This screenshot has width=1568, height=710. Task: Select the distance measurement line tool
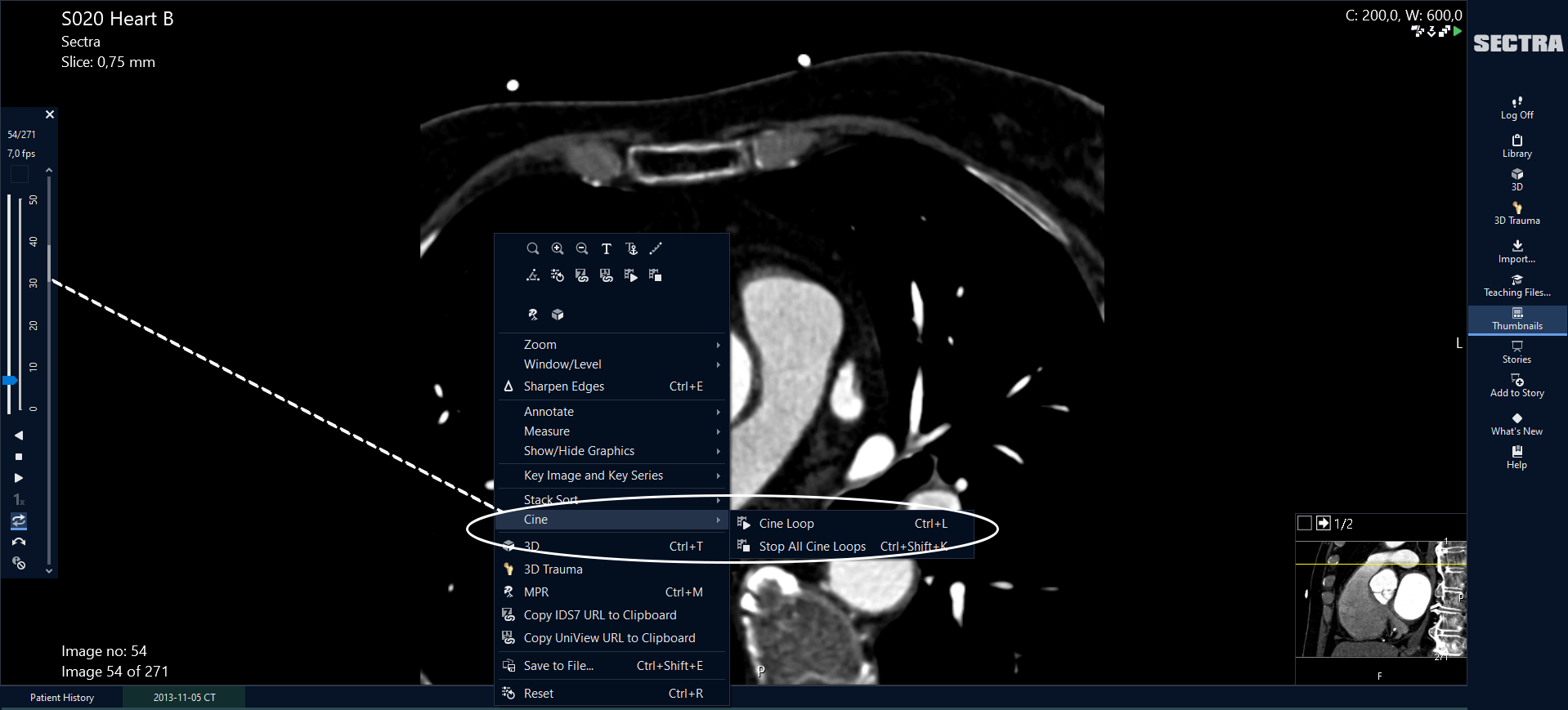point(656,248)
